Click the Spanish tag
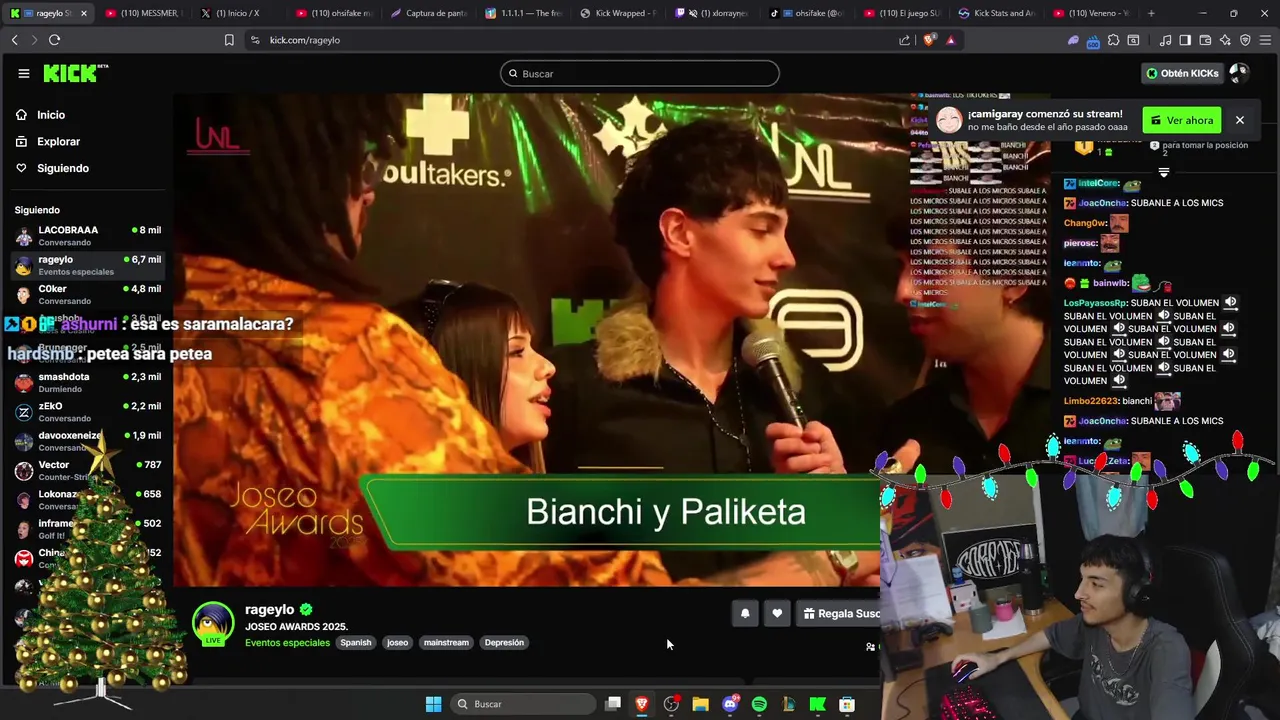This screenshot has width=1280, height=720. tap(355, 643)
